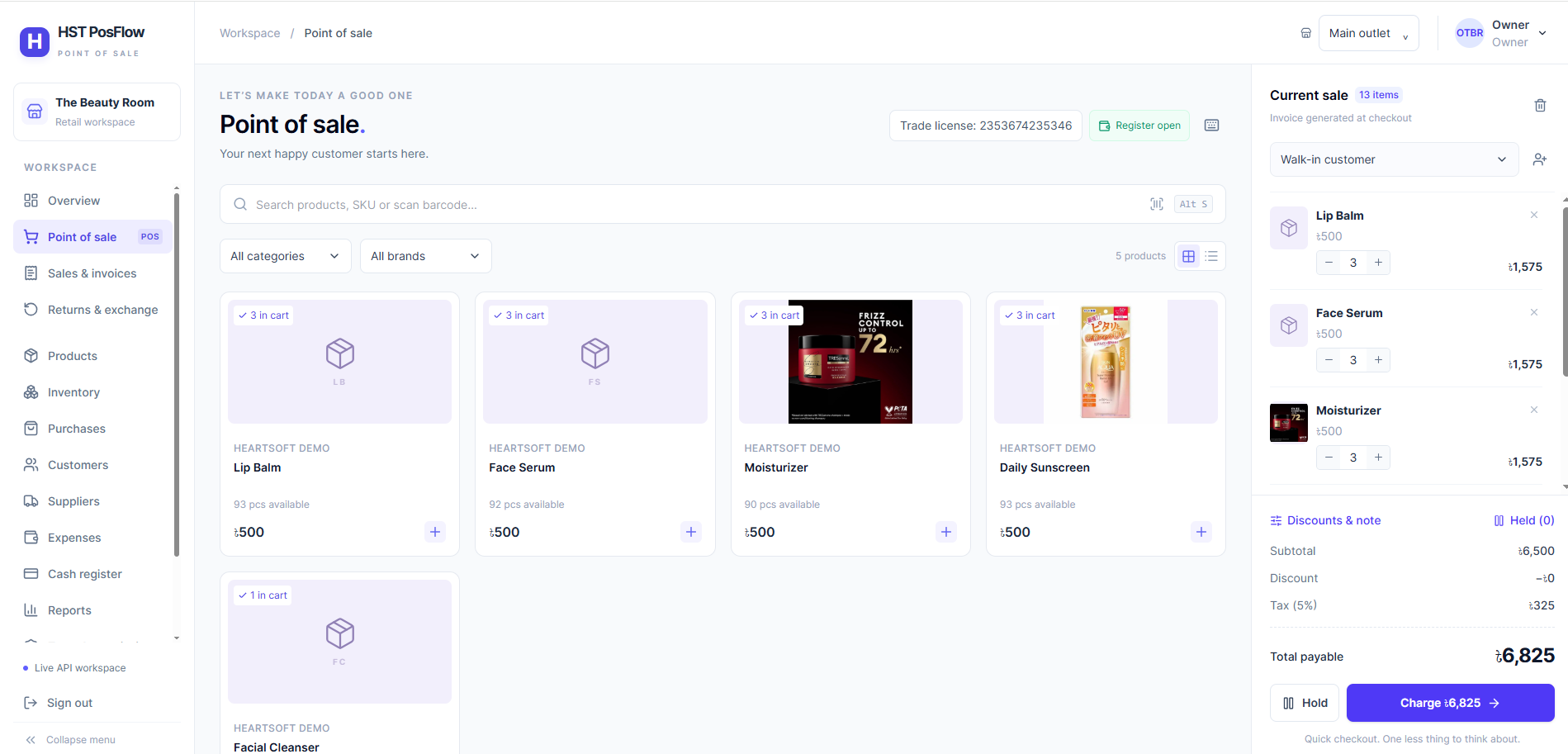Add a new customer with the person-plus icon
Viewport: 1568px width, 754px height.
1540,159
